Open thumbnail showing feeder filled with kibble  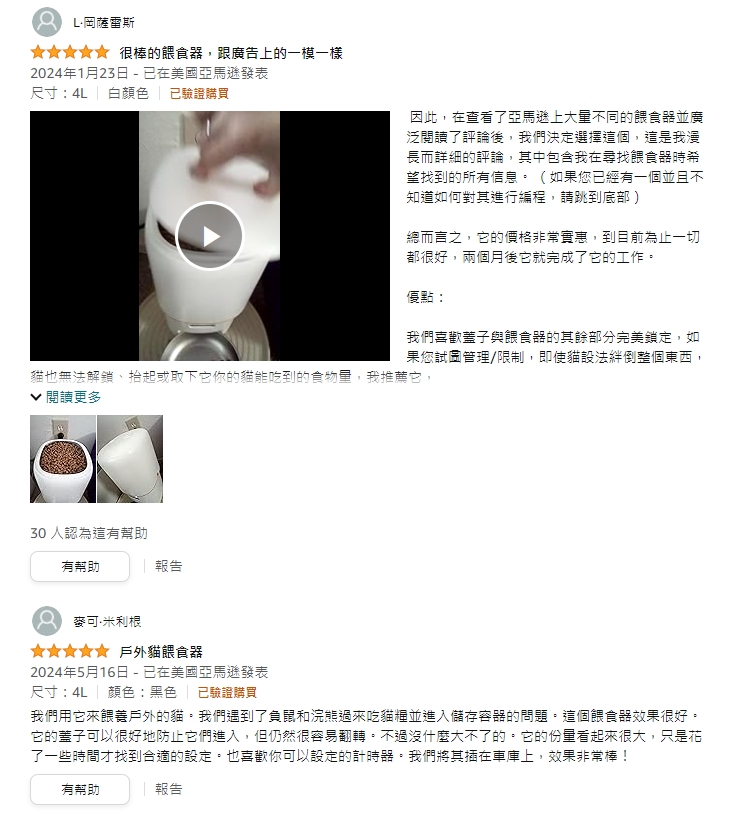pos(63,459)
